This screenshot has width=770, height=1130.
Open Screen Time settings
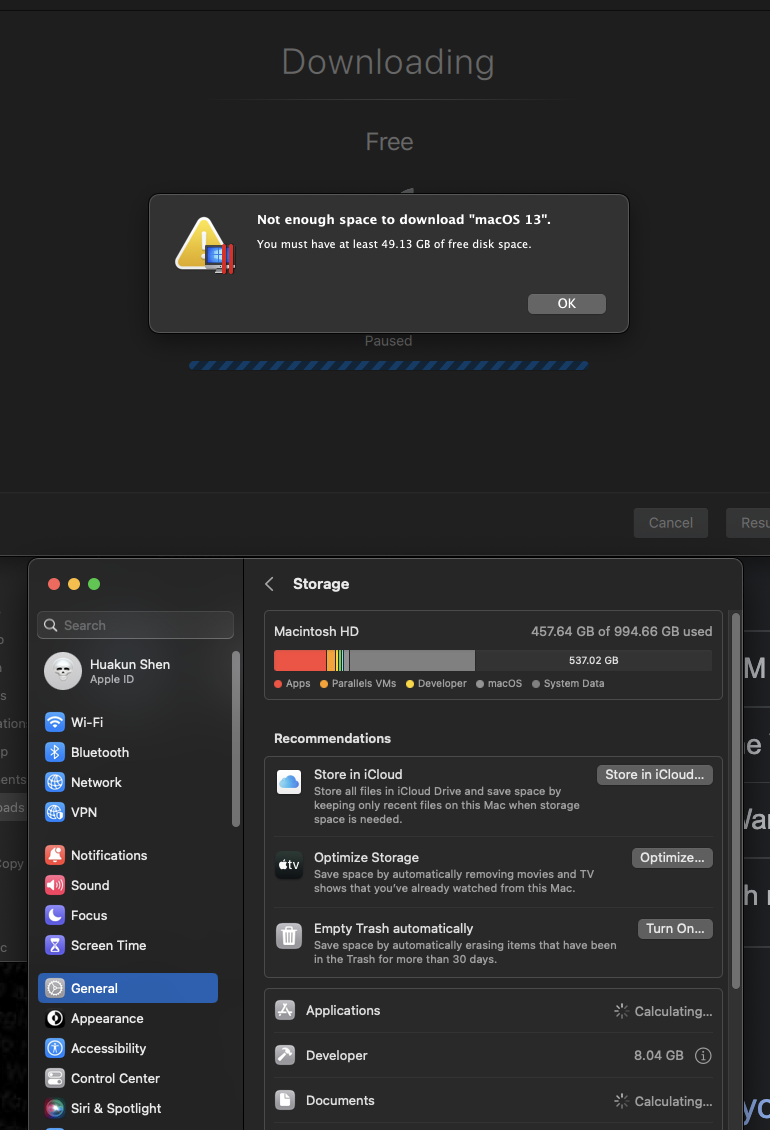pos(108,945)
